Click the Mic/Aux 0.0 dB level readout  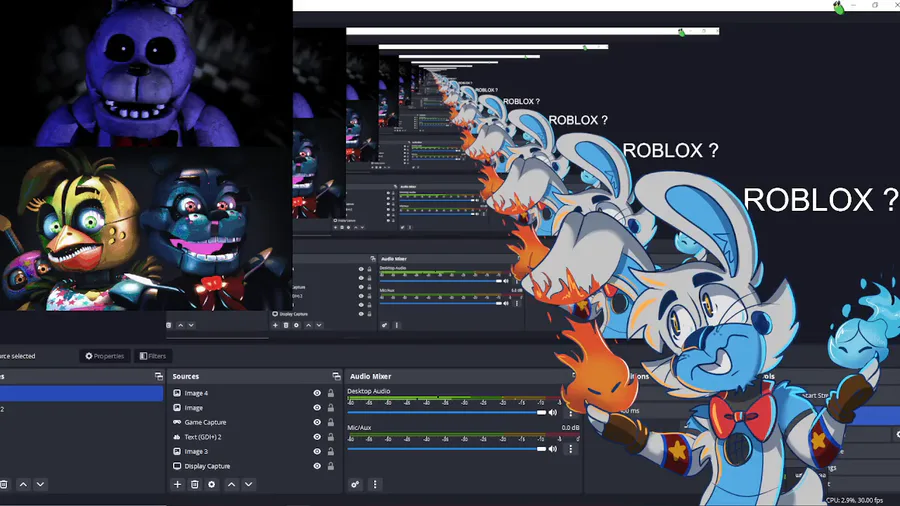pyautogui.click(x=570, y=427)
